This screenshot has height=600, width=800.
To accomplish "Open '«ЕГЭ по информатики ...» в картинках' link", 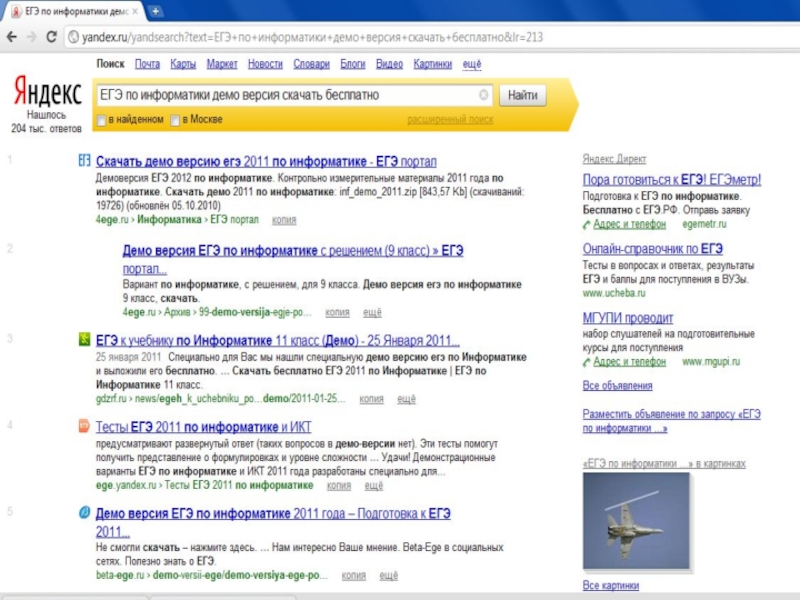I will coord(664,464).
